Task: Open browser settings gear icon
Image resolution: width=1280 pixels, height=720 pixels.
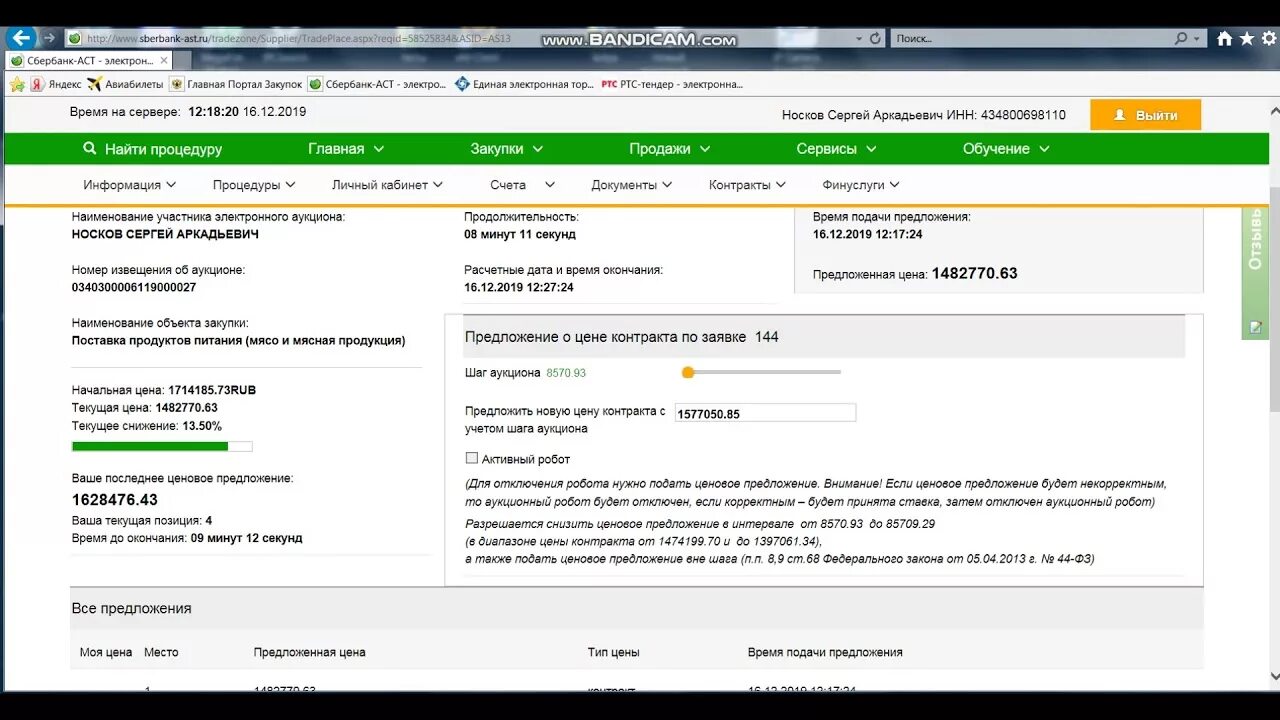Action: [x=1267, y=39]
